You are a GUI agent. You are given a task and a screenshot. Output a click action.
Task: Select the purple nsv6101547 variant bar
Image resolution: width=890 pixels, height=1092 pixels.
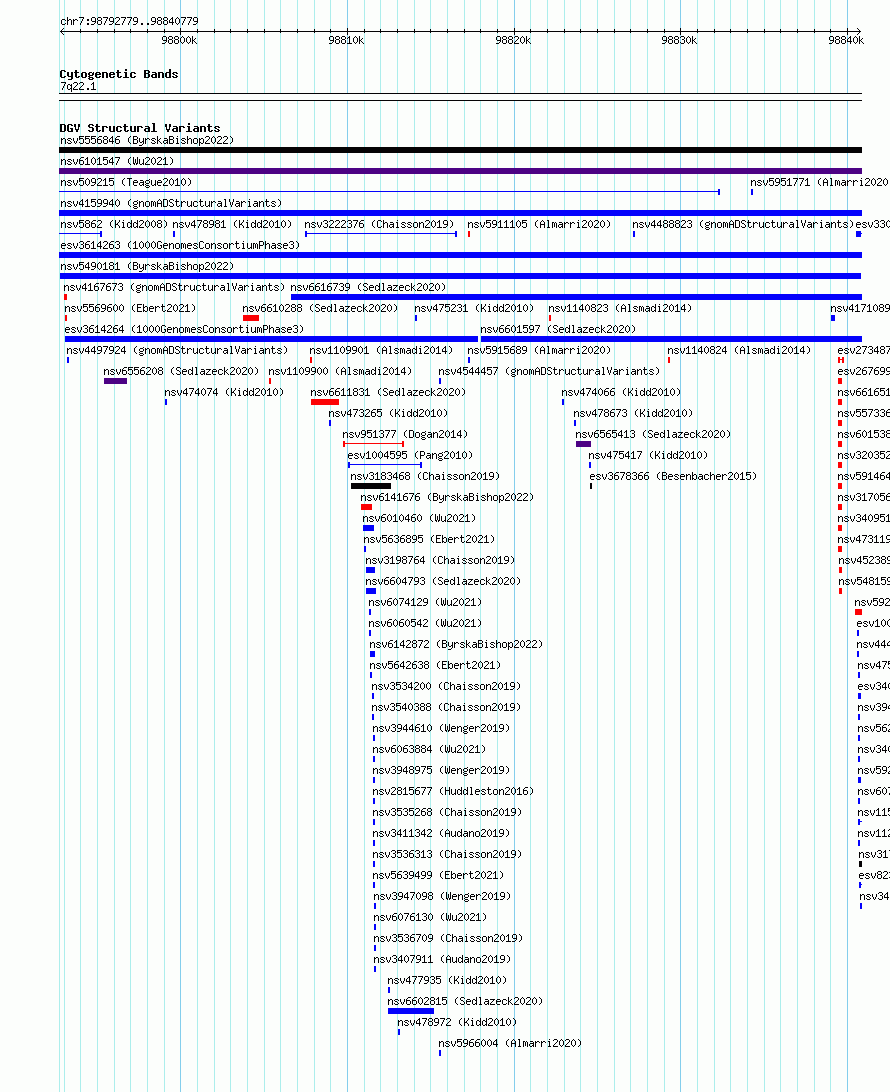[x=460, y=171]
